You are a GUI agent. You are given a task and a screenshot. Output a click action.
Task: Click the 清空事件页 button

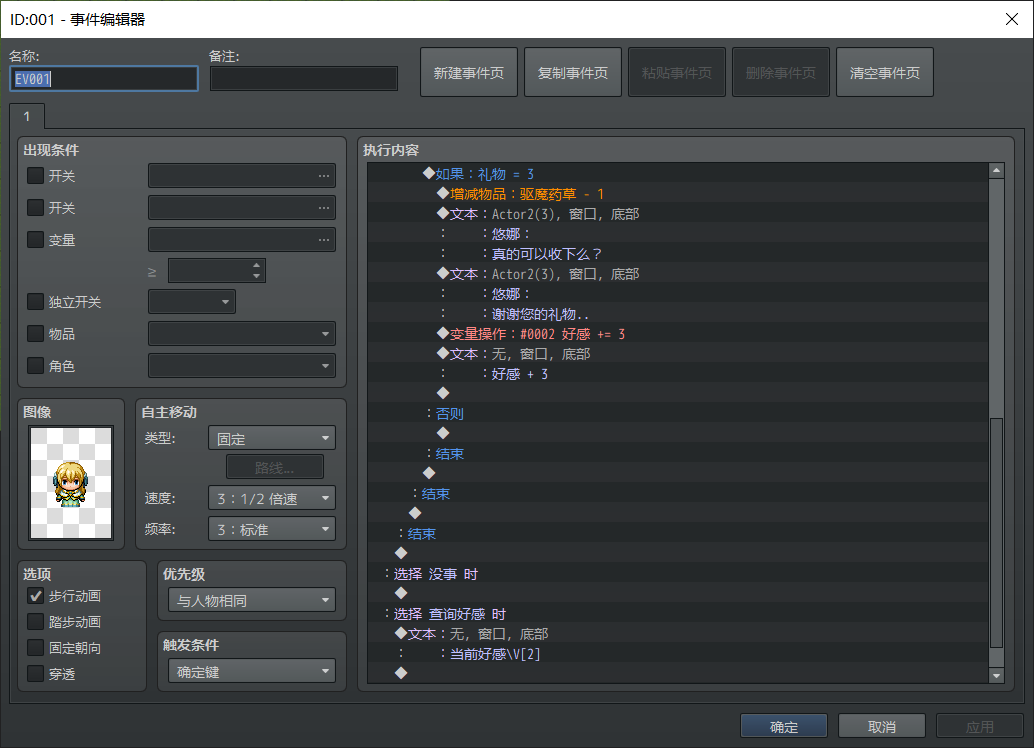(885, 73)
